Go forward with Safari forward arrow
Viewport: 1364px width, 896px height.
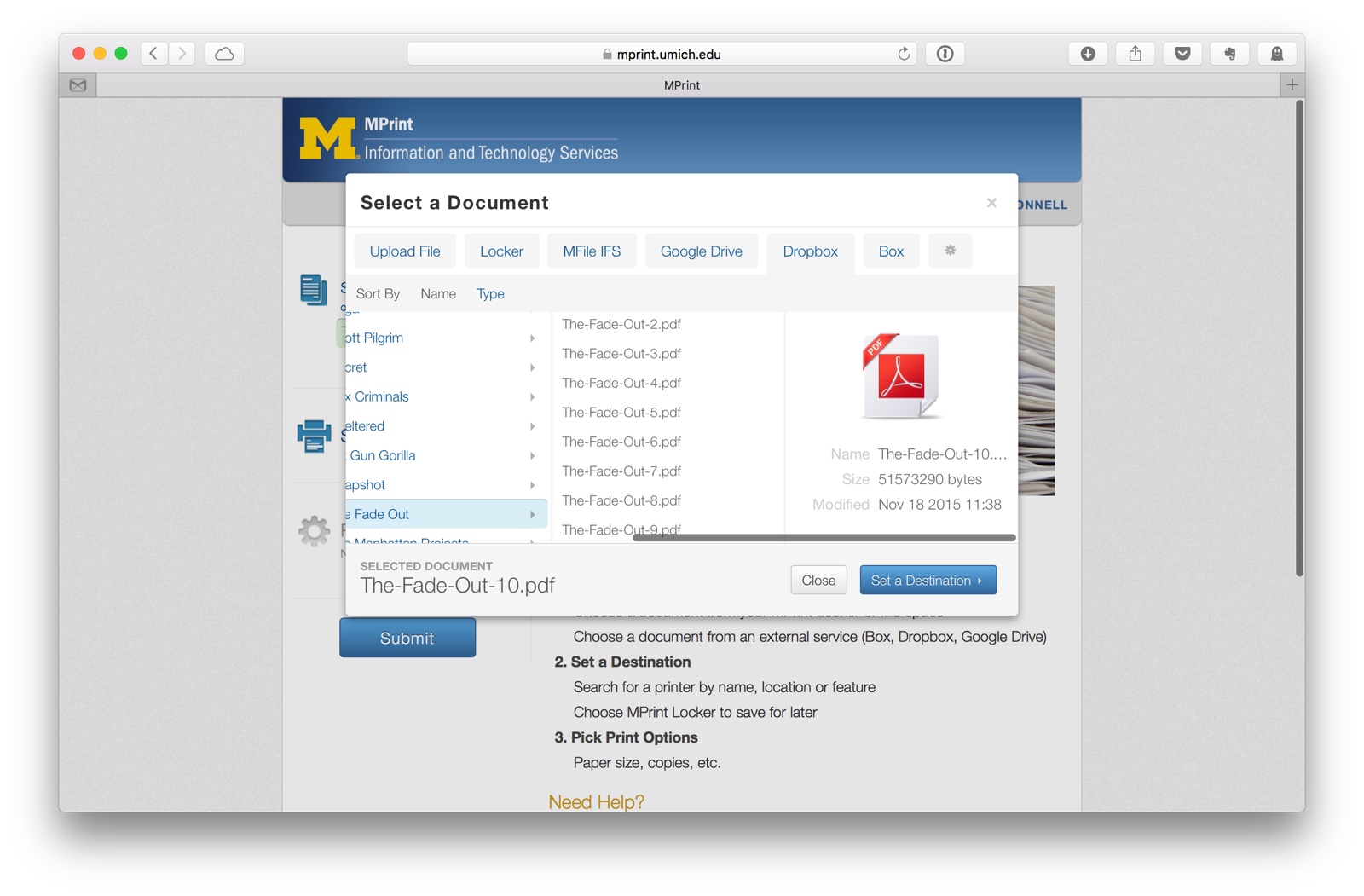tap(182, 54)
